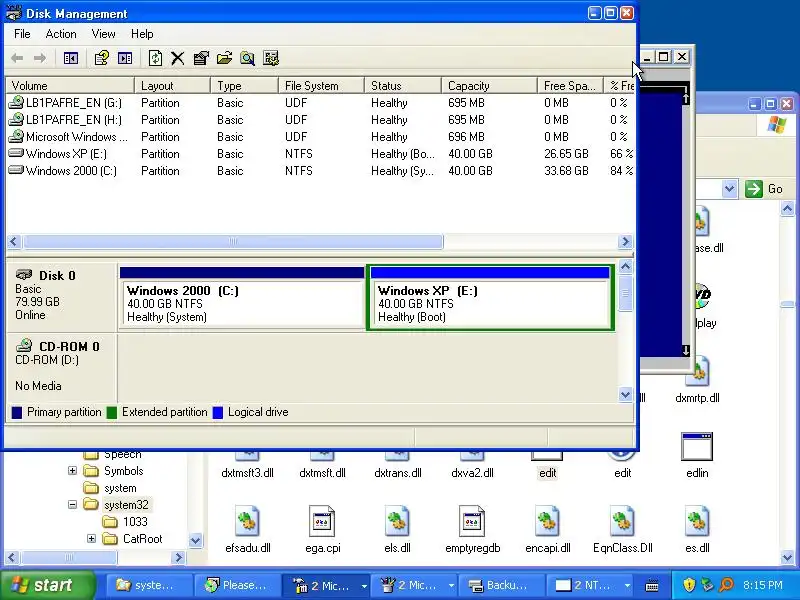The width and height of the screenshot is (800, 600).
Task: Expand the Symbols folder in Explorer tree
Action: pyautogui.click(x=72, y=470)
